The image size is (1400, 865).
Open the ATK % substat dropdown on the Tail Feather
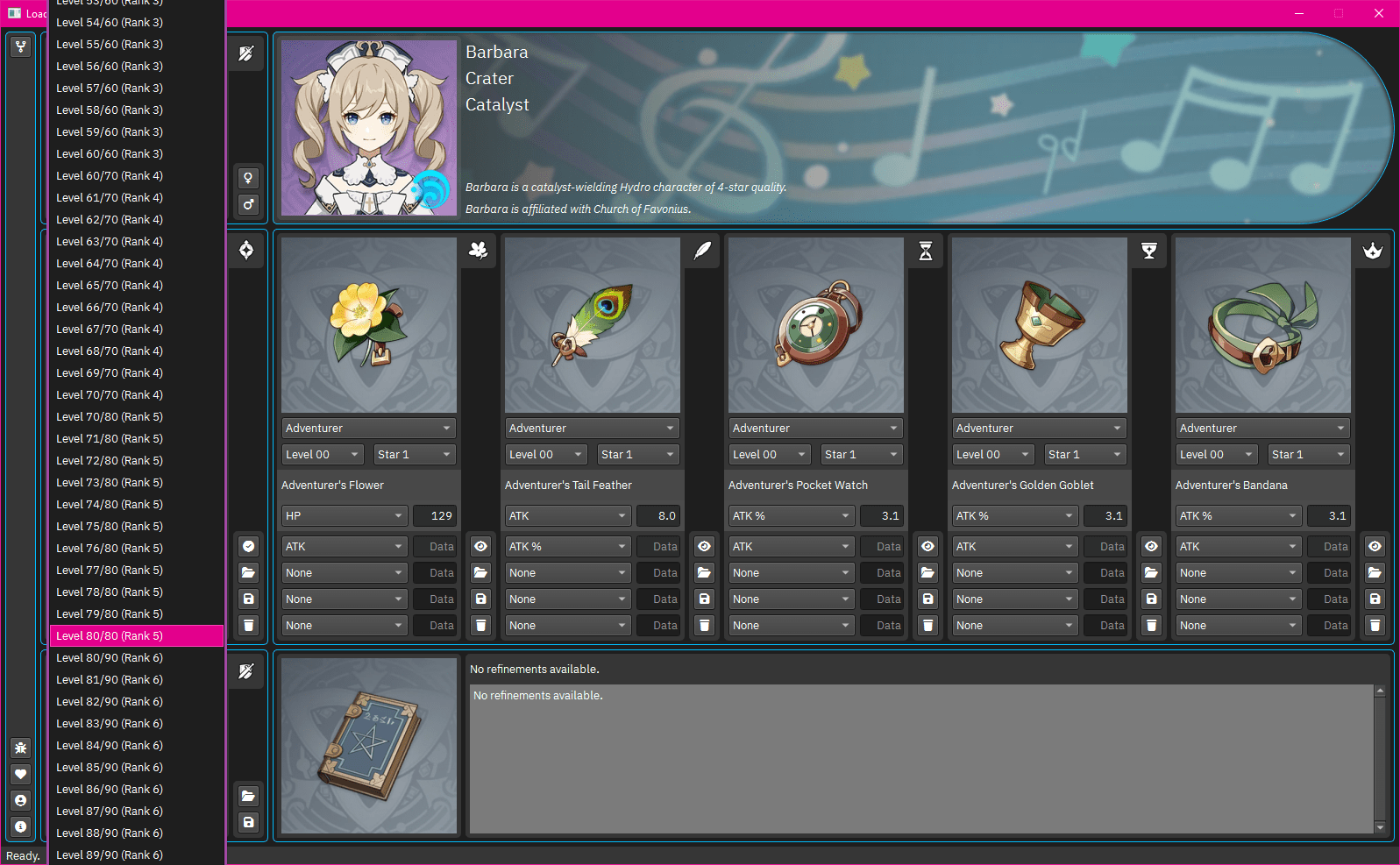(568, 546)
